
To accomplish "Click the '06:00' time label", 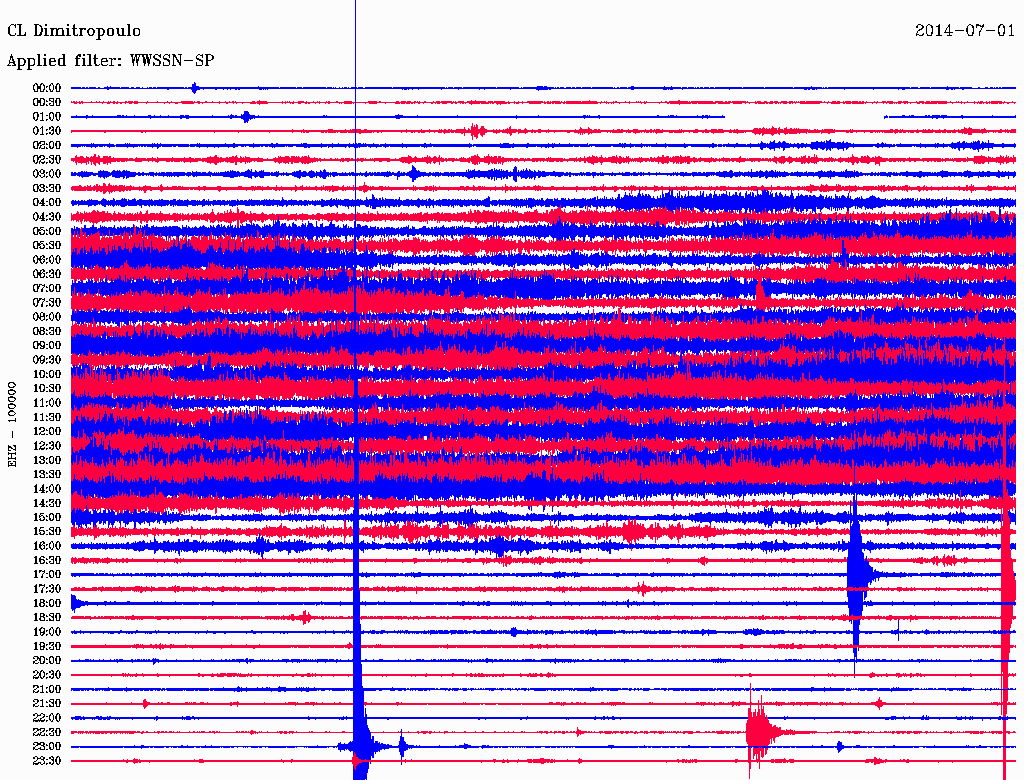I will coord(47,259).
